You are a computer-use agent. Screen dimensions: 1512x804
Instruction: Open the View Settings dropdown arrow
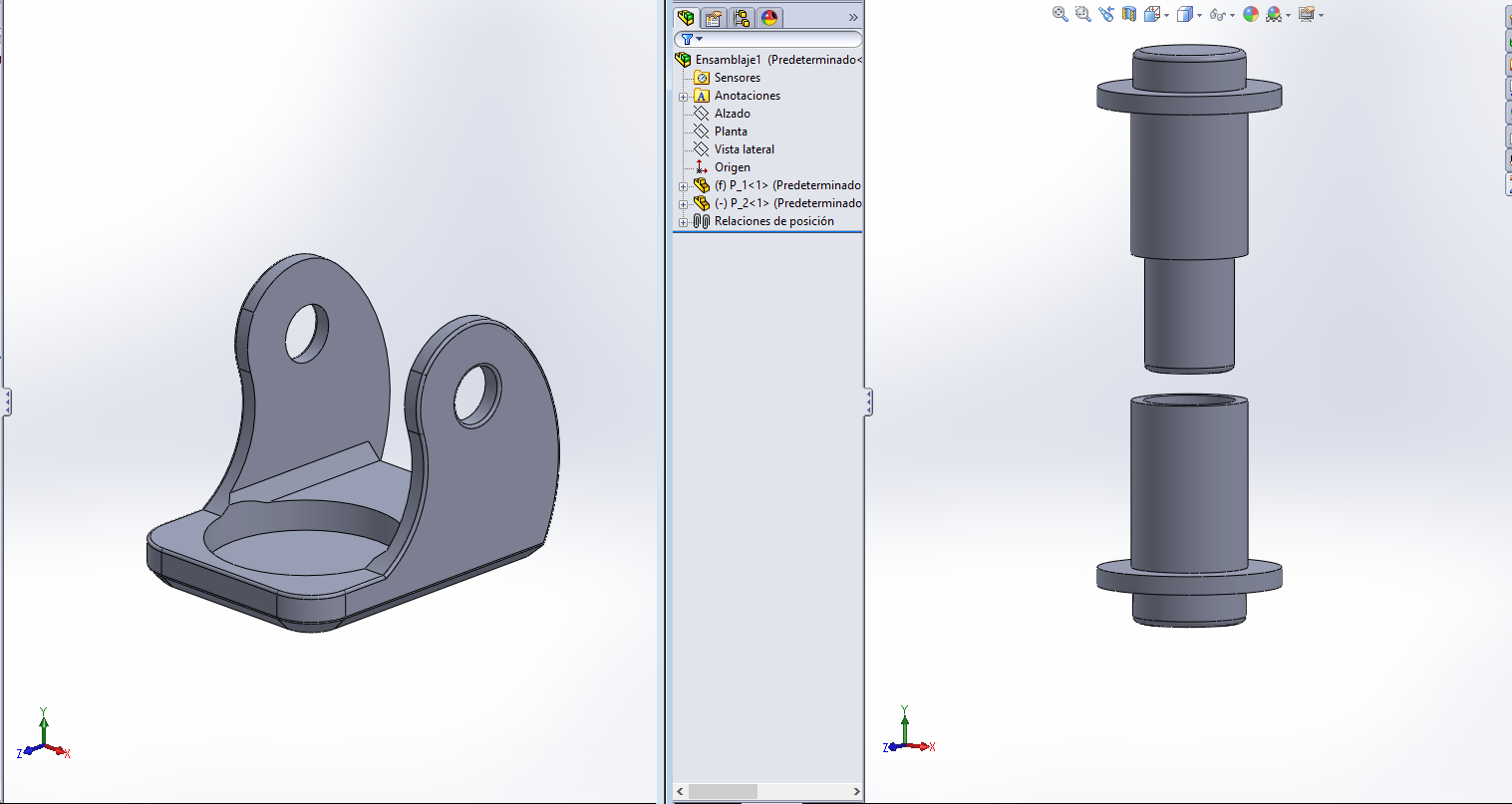[1321, 15]
